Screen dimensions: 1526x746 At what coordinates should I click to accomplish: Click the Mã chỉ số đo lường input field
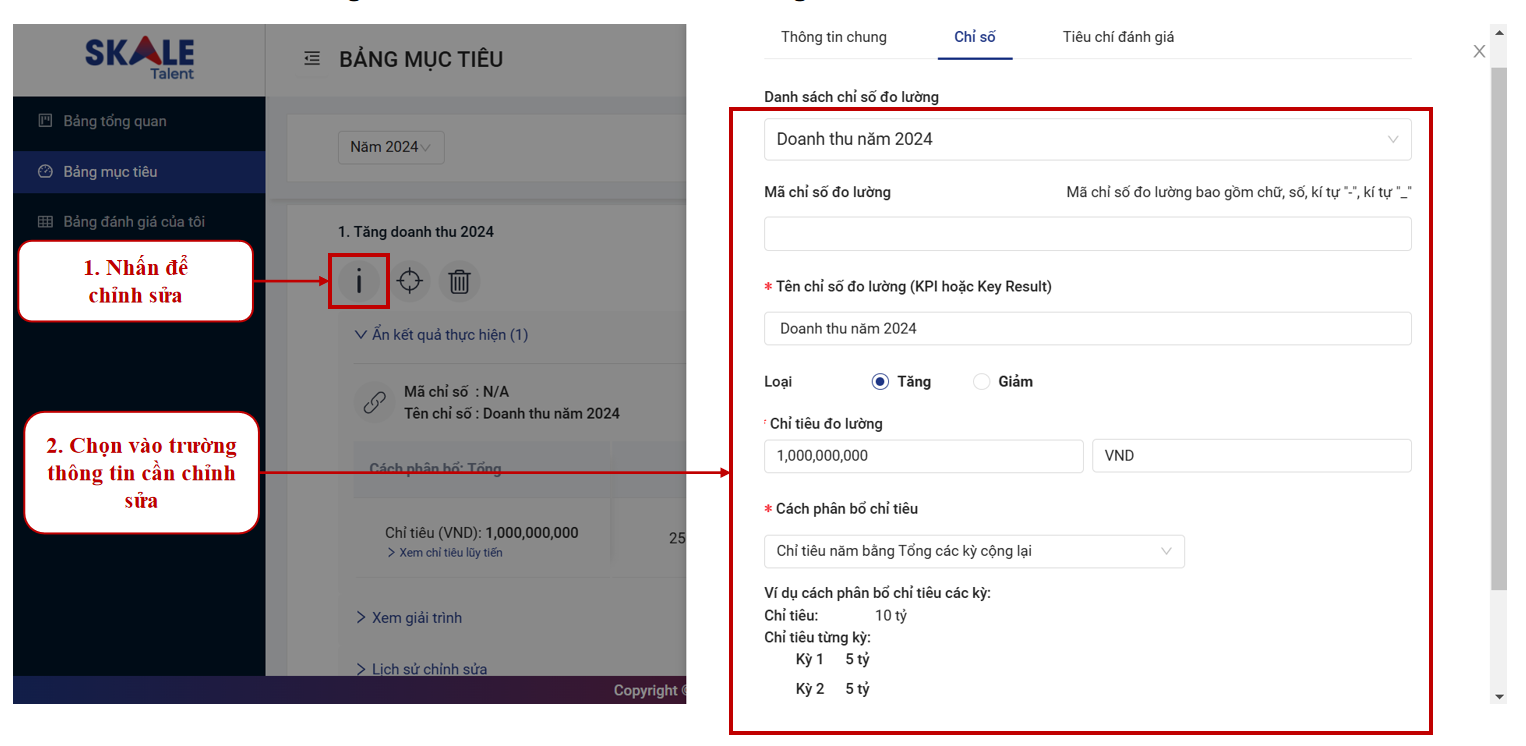[x=1087, y=234]
